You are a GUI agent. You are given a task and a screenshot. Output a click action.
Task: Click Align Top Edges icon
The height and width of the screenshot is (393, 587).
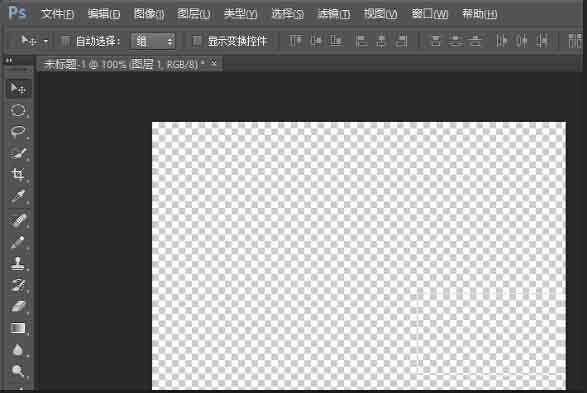tap(295, 41)
